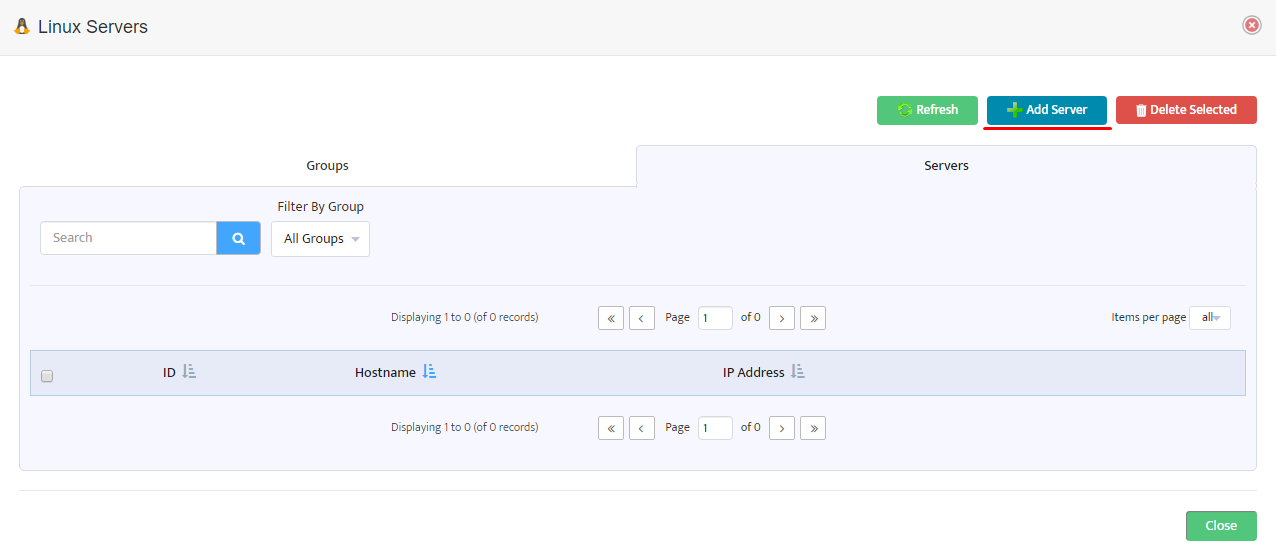Open the Items per page dropdown
Image resolution: width=1276 pixels, height=559 pixels.
click(x=1210, y=317)
